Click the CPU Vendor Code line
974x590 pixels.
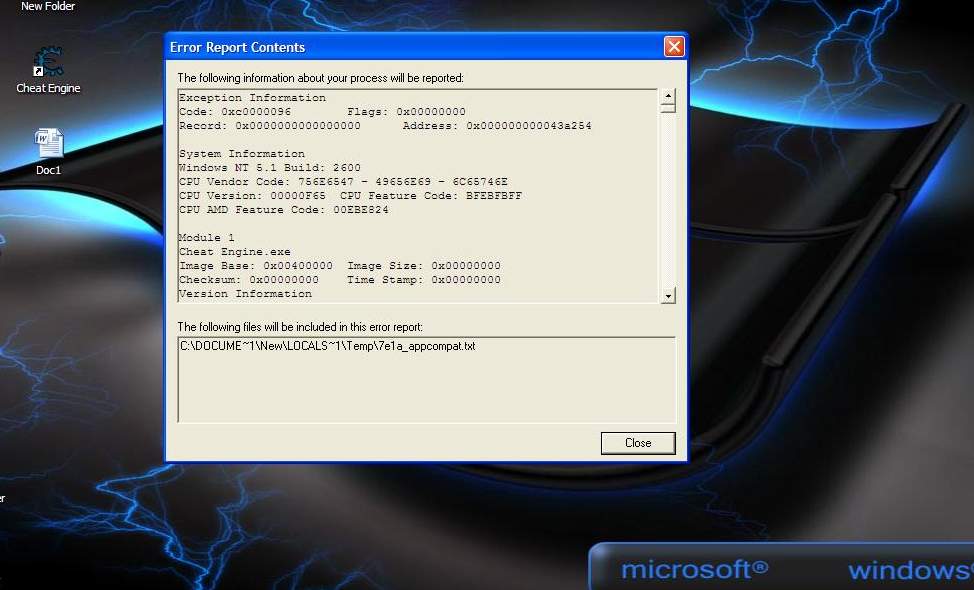(343, 182)
